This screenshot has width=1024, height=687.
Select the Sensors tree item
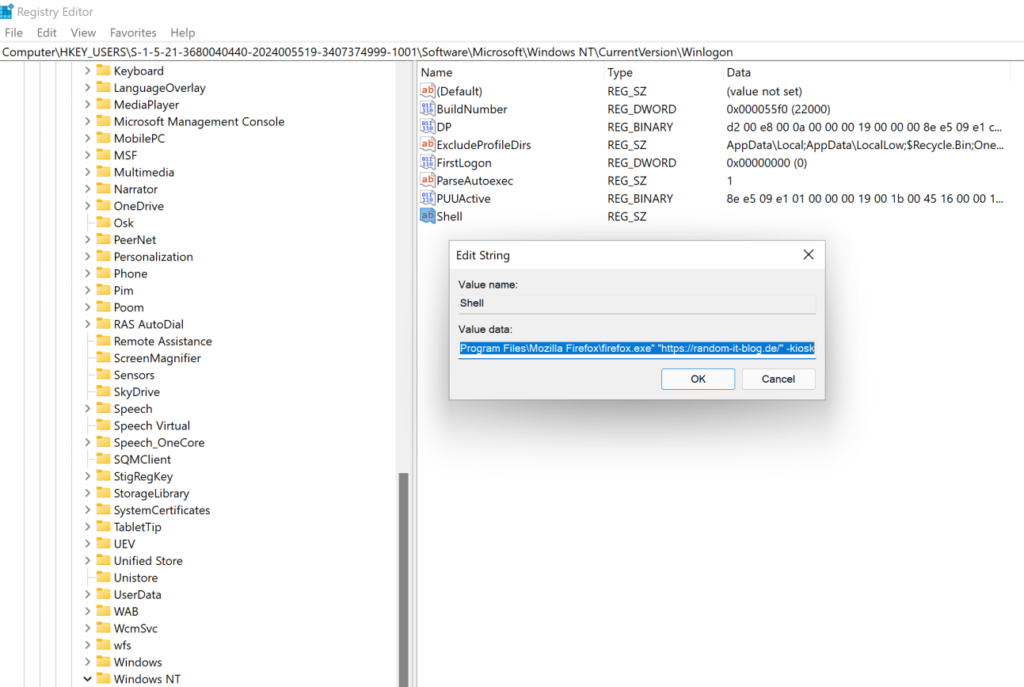134,375
